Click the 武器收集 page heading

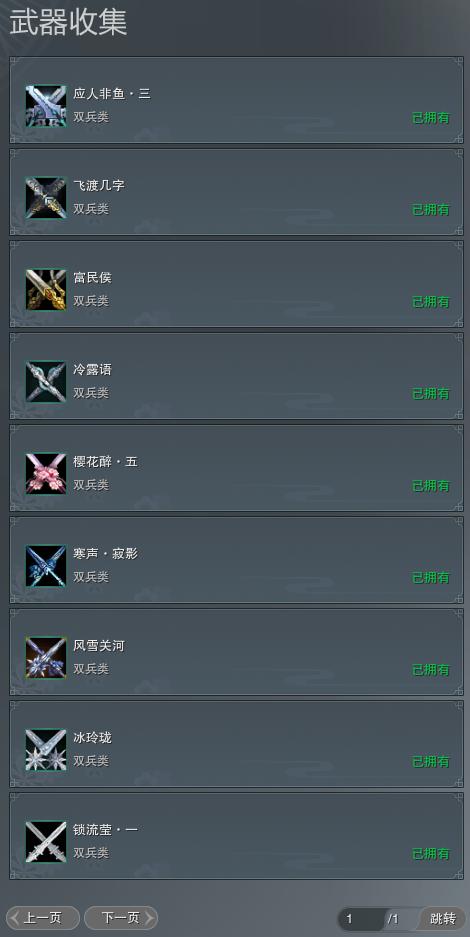[x=68, y=23]
